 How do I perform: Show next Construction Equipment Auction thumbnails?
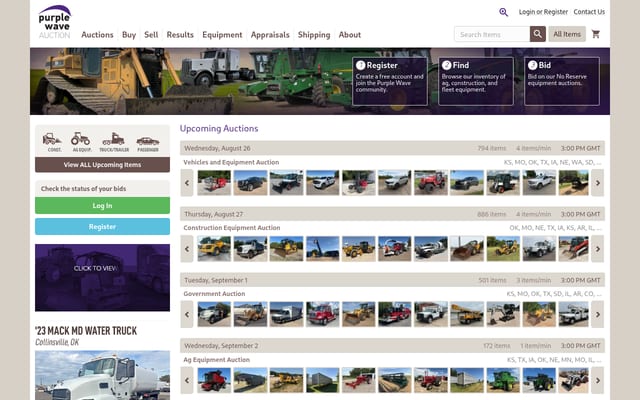point(598,249)
